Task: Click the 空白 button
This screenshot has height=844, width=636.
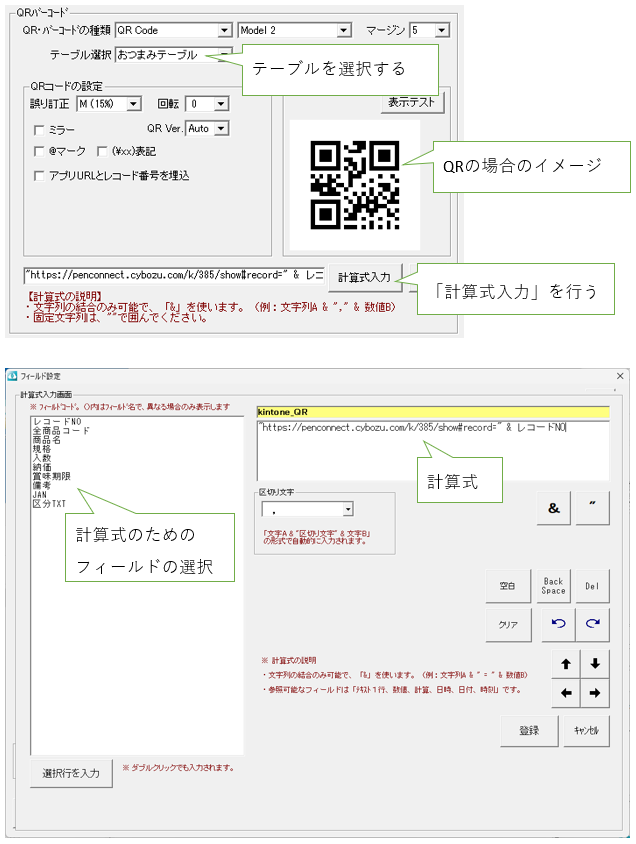Action: coord(507,586)
